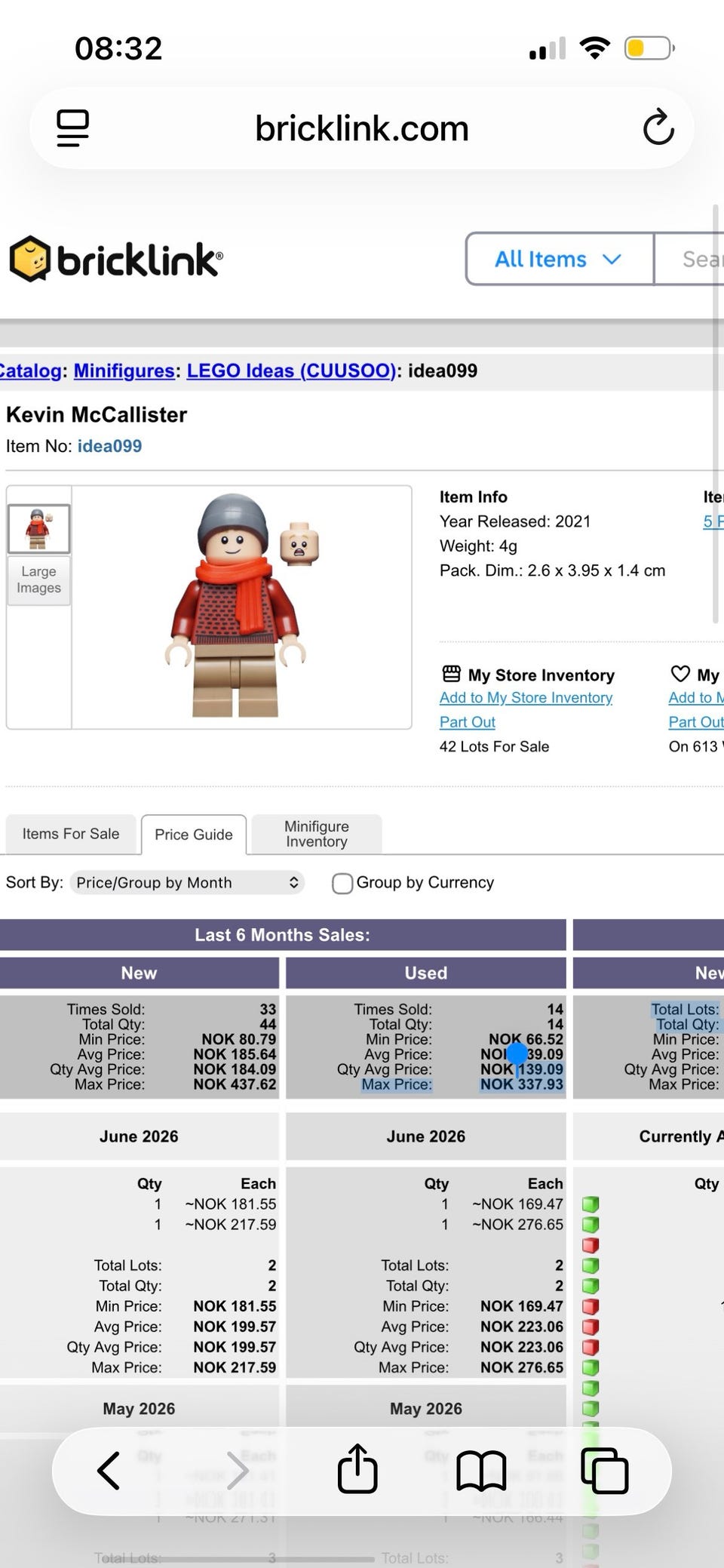Go back with Safari back arrow
Viewport: 724px width, 1568px height.
click(x=109, y=1471)
